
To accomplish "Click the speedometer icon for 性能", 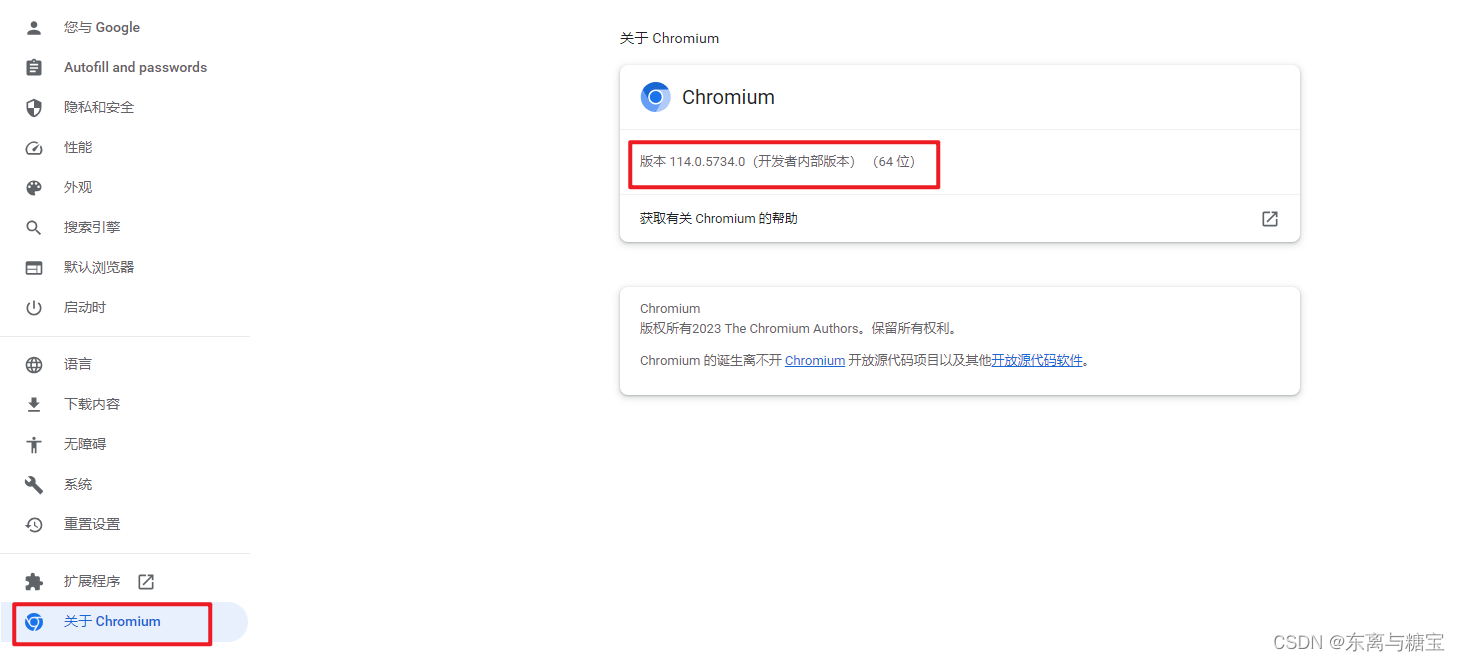I will tap(34, 147).
